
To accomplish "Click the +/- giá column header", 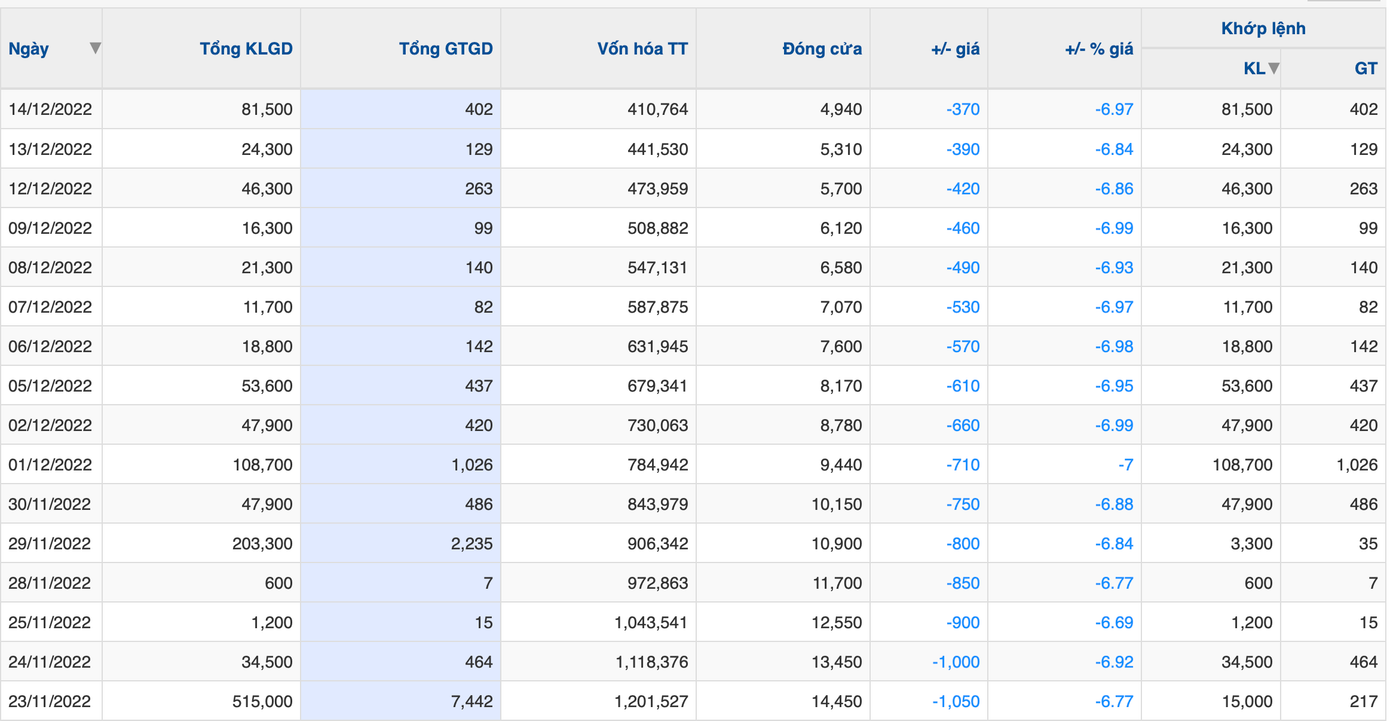I will [955, 48].
